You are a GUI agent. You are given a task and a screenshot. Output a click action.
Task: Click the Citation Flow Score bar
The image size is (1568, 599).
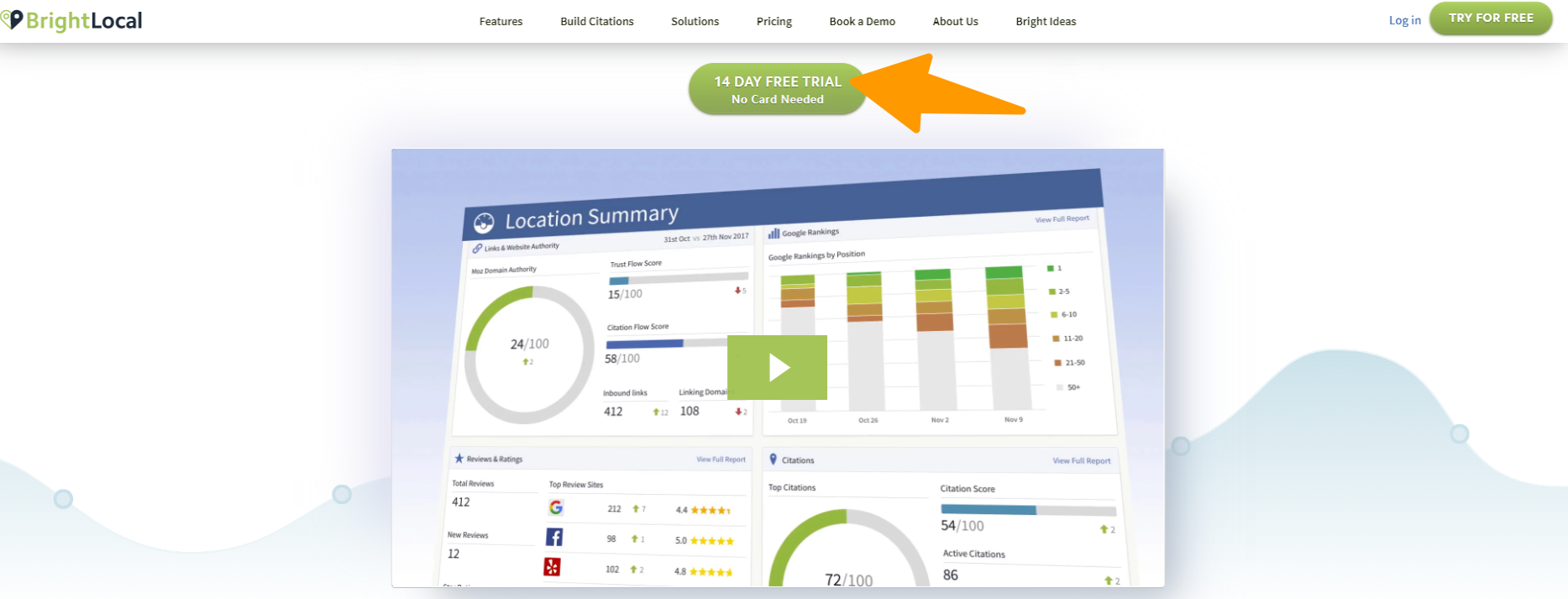pyautogui.click(x=668, y=343)
